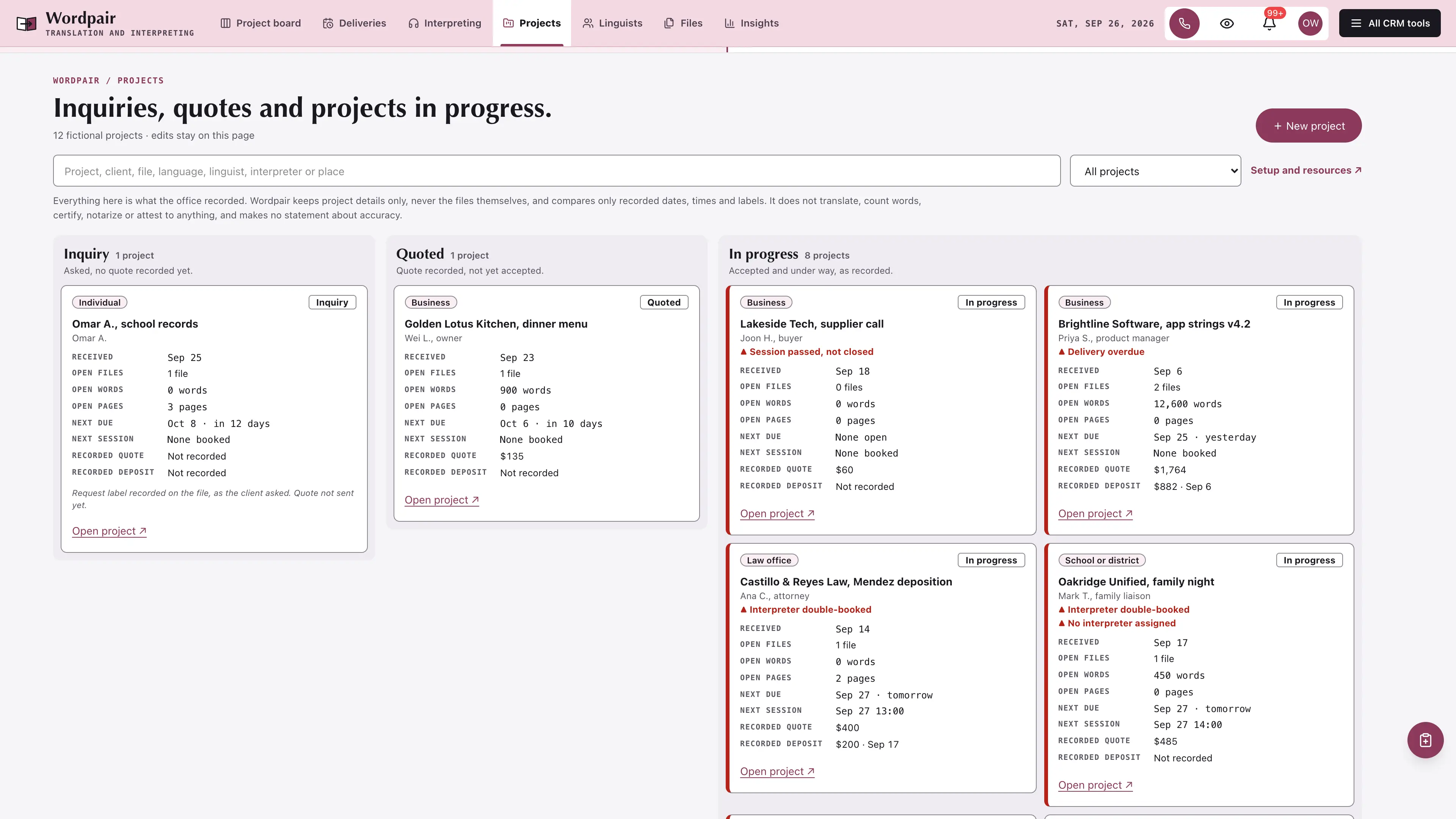Go to the Deliveries tab
The height and width of the screenshot is (819, 1456).
[x=355, y=23]
